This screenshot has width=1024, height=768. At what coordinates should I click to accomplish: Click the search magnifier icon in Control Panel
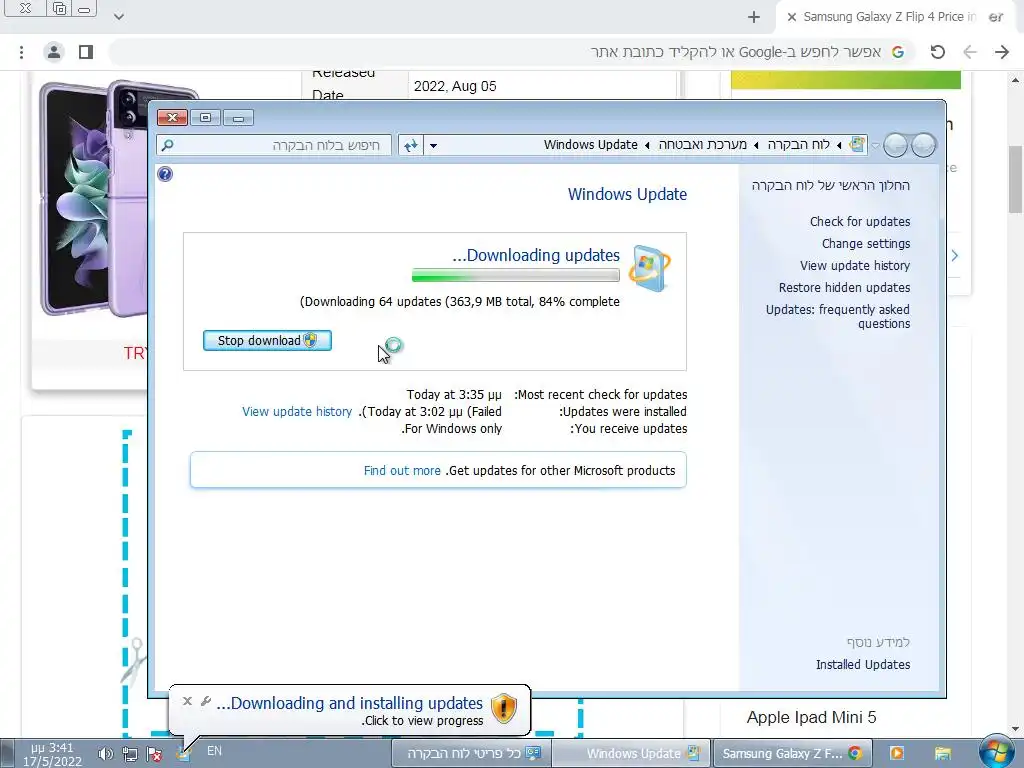(168, 145)
